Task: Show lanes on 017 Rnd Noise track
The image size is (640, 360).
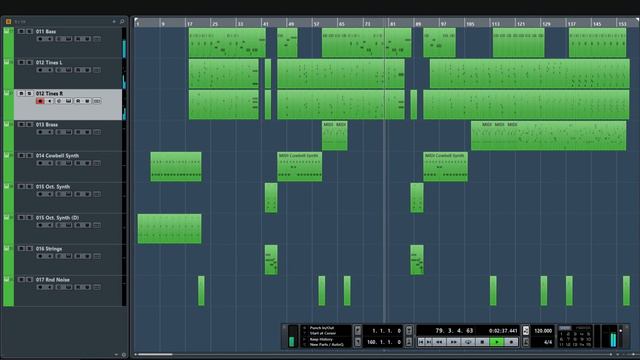Action: 97,287
